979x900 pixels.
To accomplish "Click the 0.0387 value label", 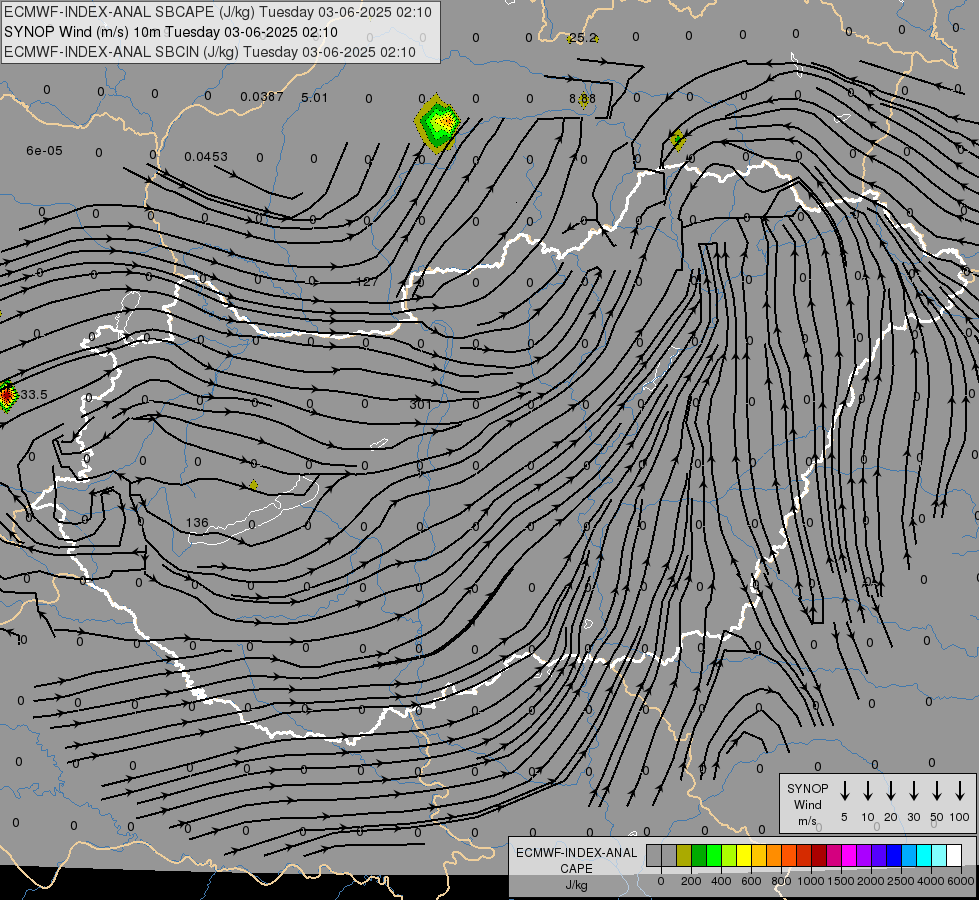I will (262, 97).
